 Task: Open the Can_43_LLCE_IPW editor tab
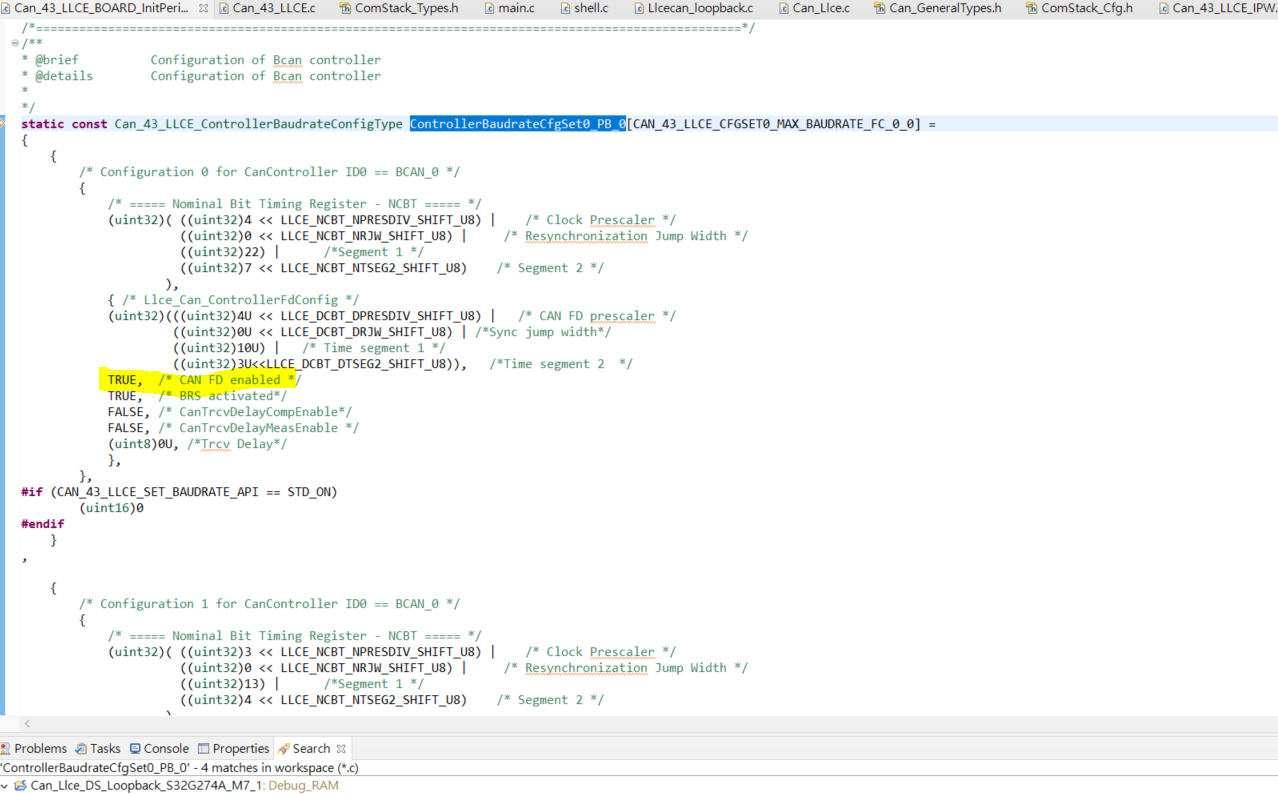pos(1220,8)
